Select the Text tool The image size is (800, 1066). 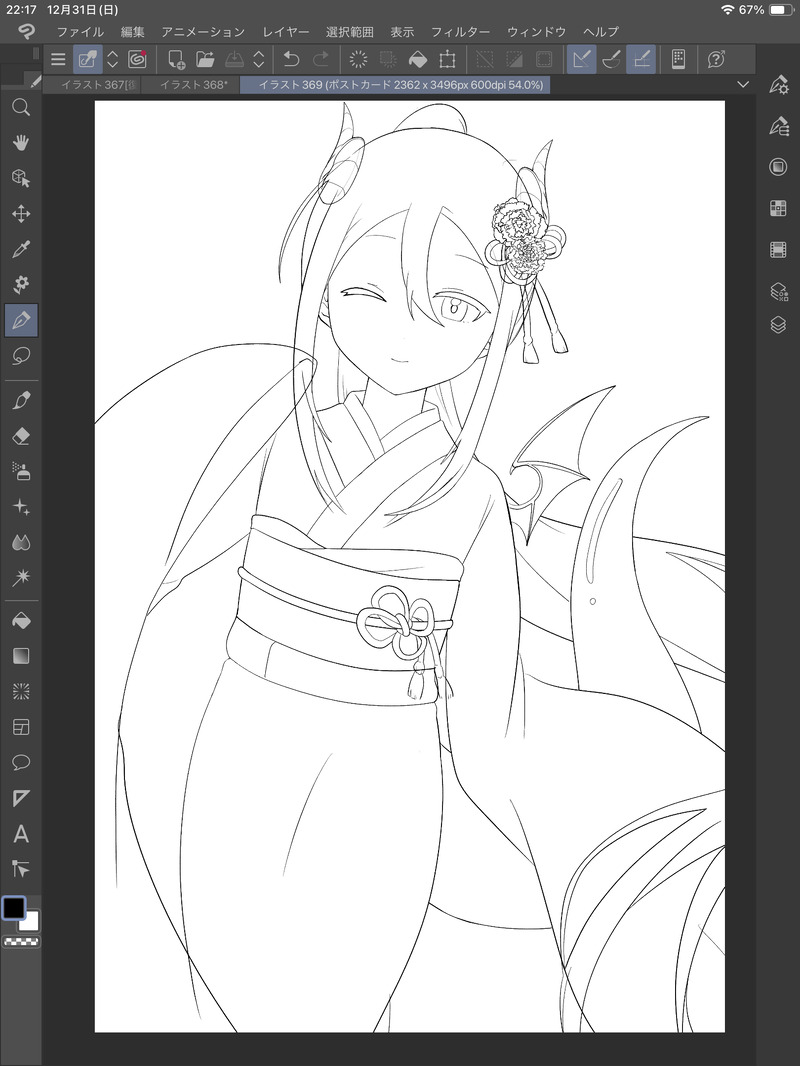[21, 833]
